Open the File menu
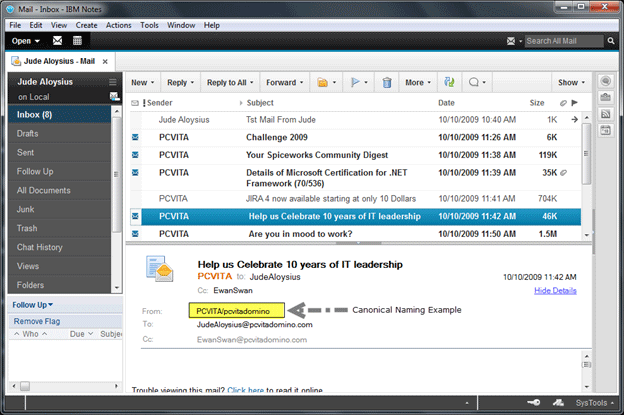 tap(15, 25)
